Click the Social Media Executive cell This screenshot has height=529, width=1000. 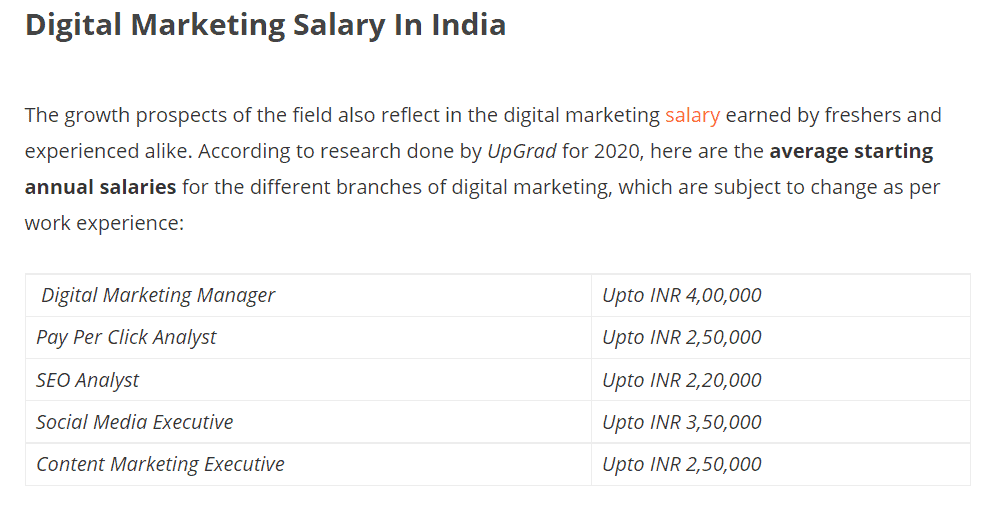308,422
